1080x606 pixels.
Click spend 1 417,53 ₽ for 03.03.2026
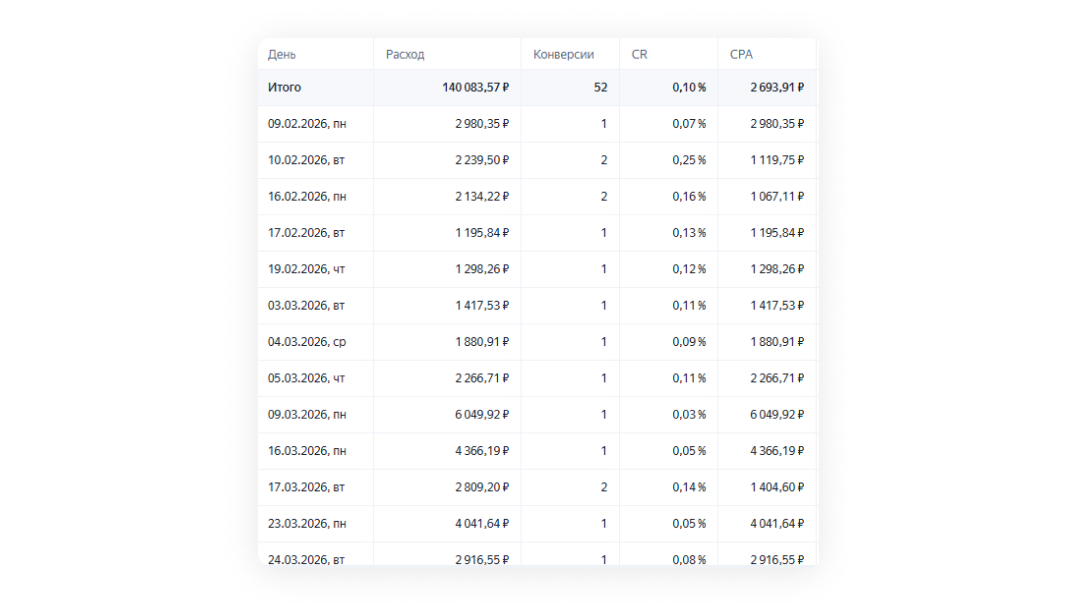(482, 306)
